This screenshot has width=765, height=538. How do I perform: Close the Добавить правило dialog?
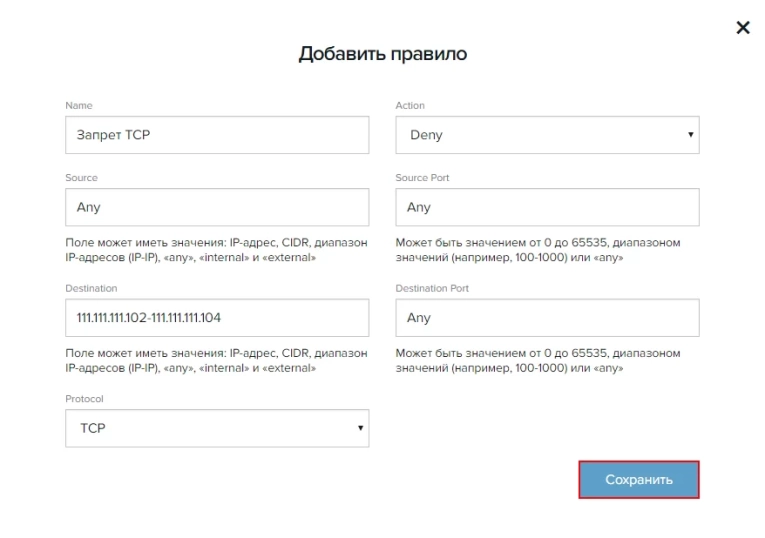742,28
